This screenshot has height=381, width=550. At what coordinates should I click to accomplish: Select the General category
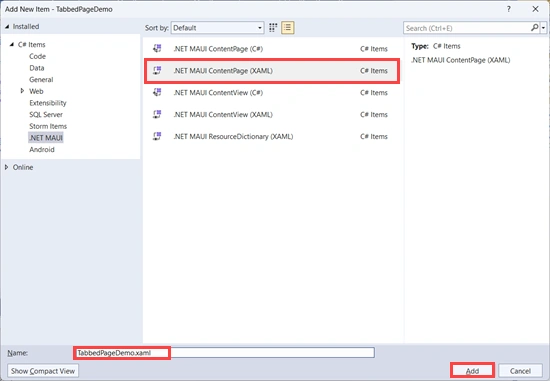(41, 79)
